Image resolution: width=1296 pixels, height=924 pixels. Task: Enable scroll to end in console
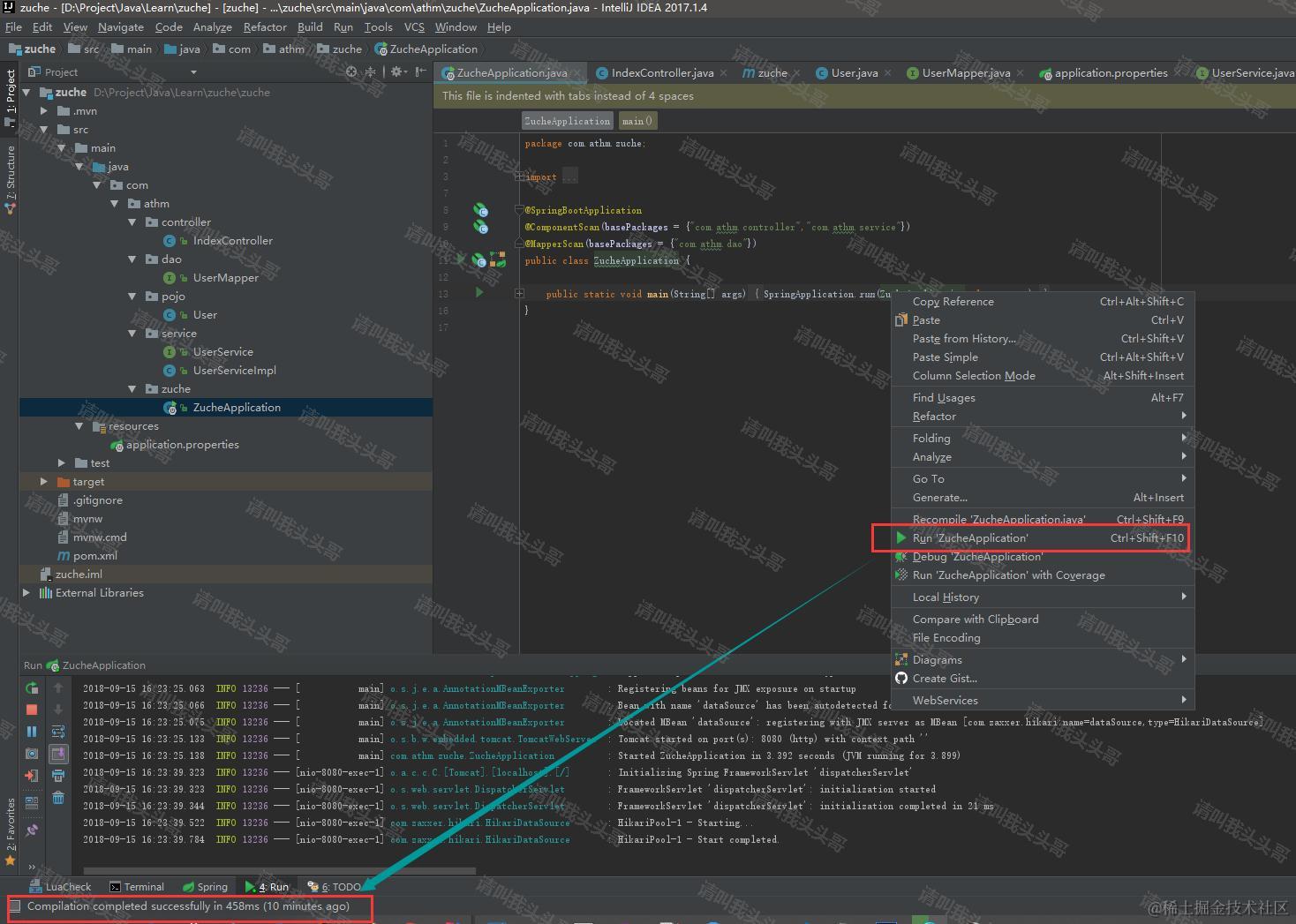coord(58,754)
